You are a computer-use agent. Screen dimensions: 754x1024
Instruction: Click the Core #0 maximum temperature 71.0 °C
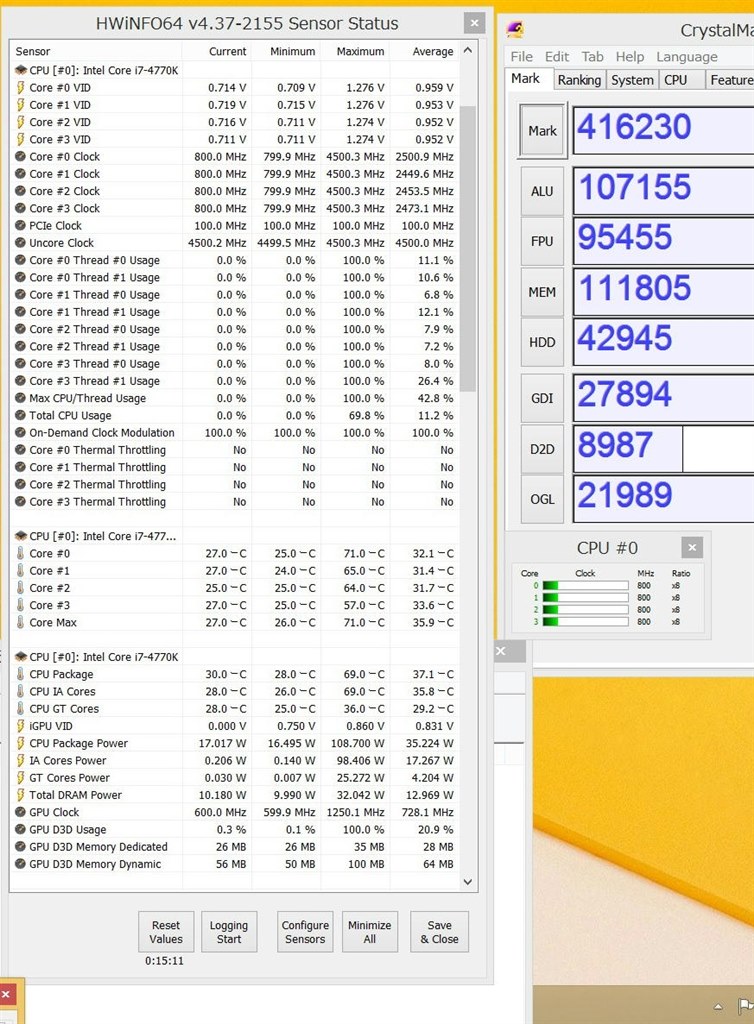pyautogui.click(x=364, y=553)
